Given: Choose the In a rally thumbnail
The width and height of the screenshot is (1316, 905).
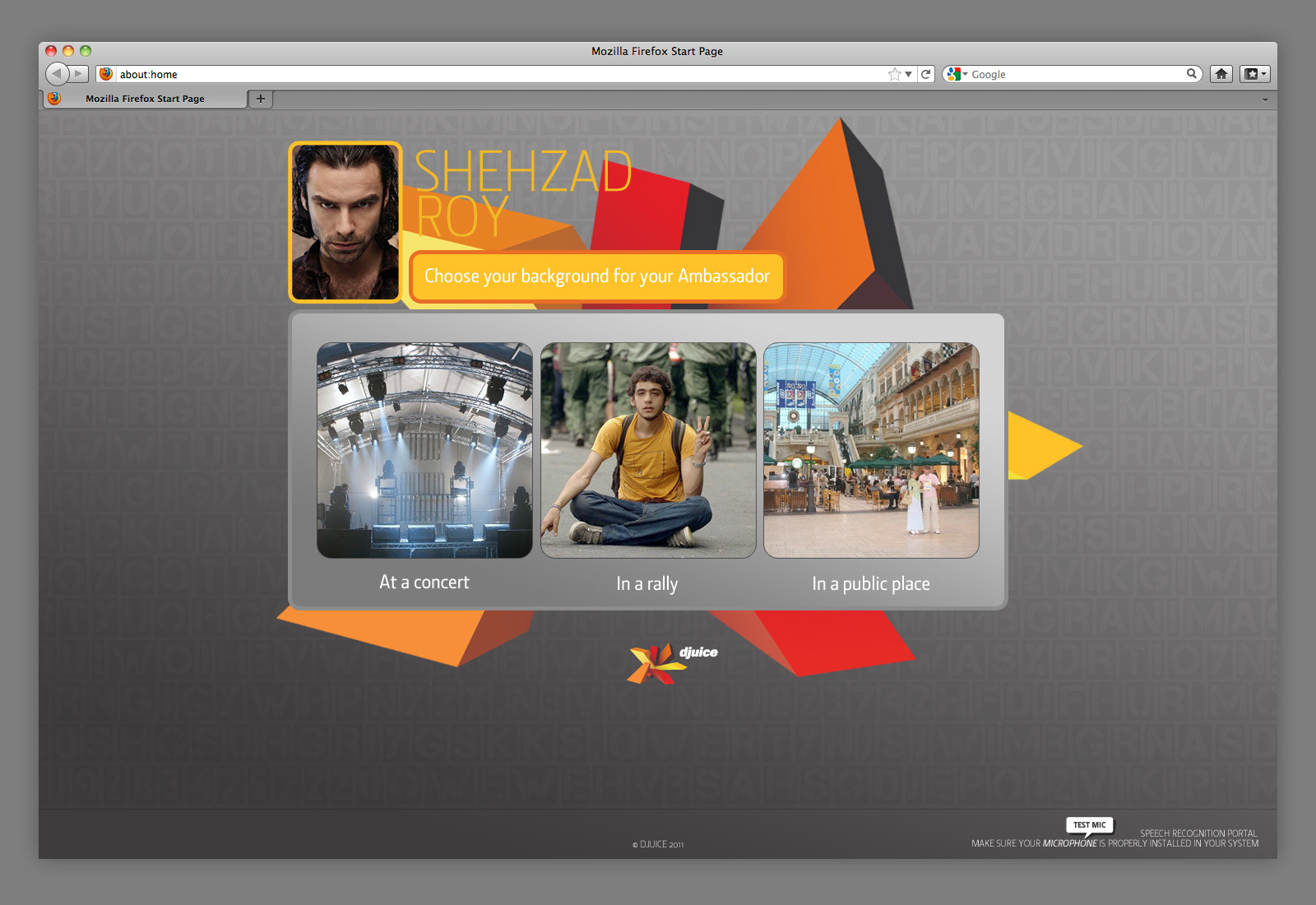Looking at the screenshot, I should [648, 450].
